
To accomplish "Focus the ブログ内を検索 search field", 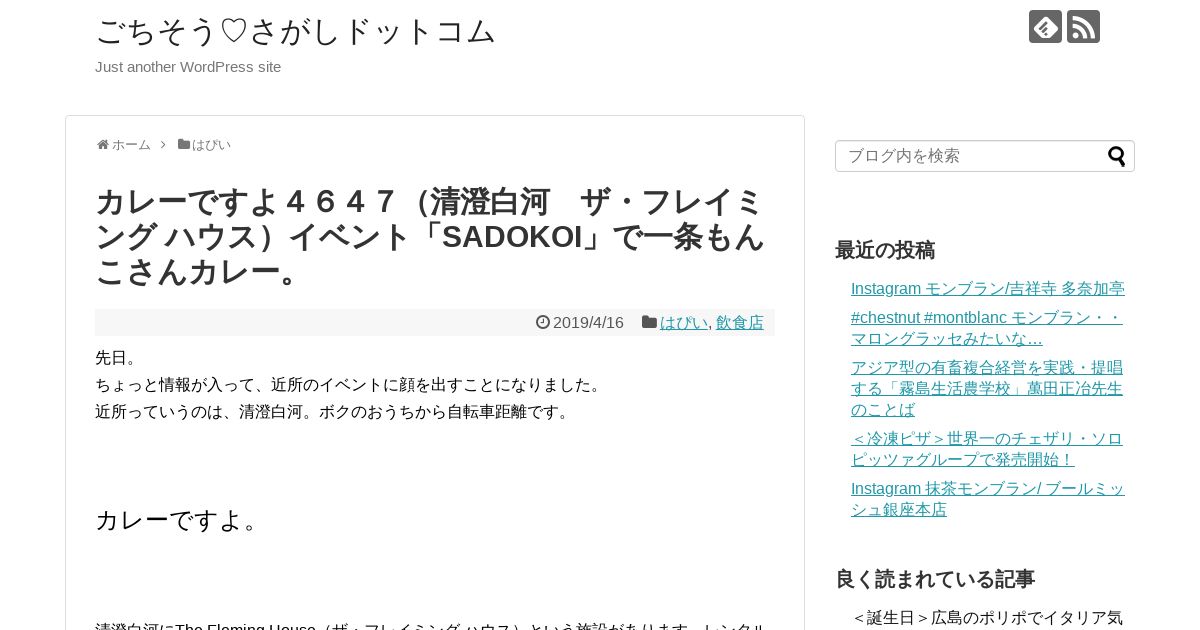I will coord(985,156).
